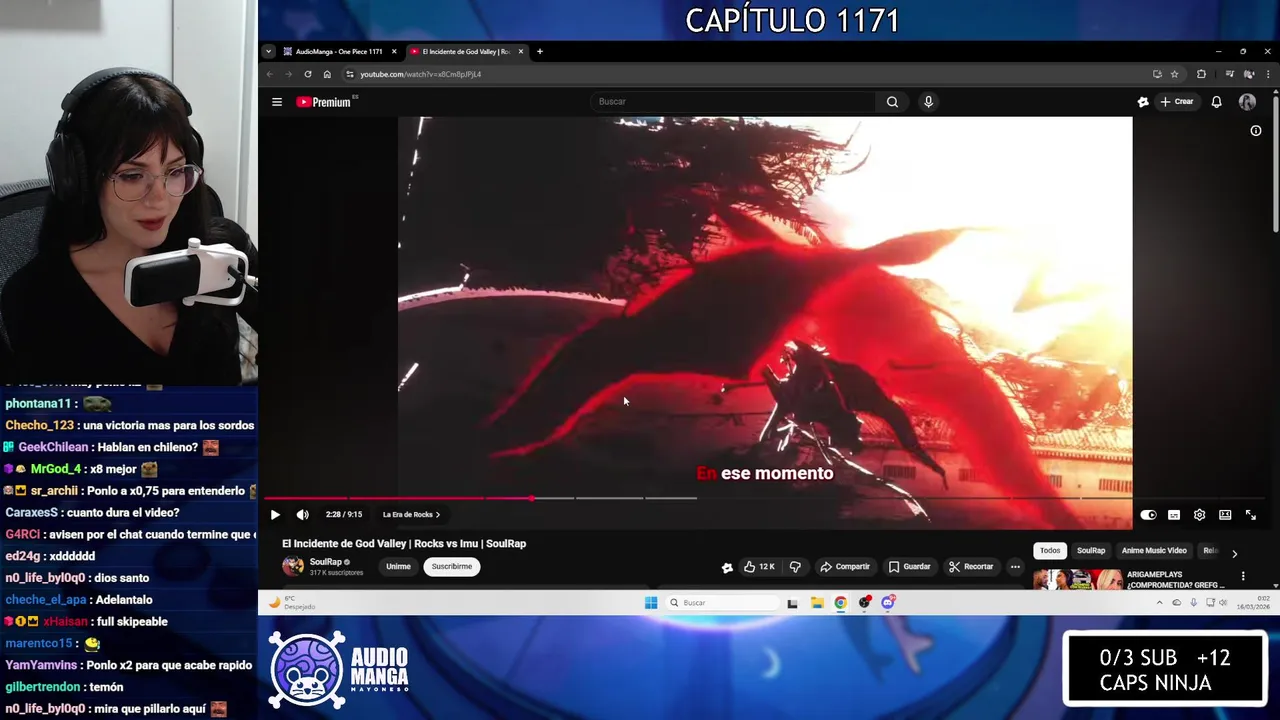Open options menu for ARIGAMEPLAYS video
Screen dimensions: 1280x720
(x=1243, y=576)
